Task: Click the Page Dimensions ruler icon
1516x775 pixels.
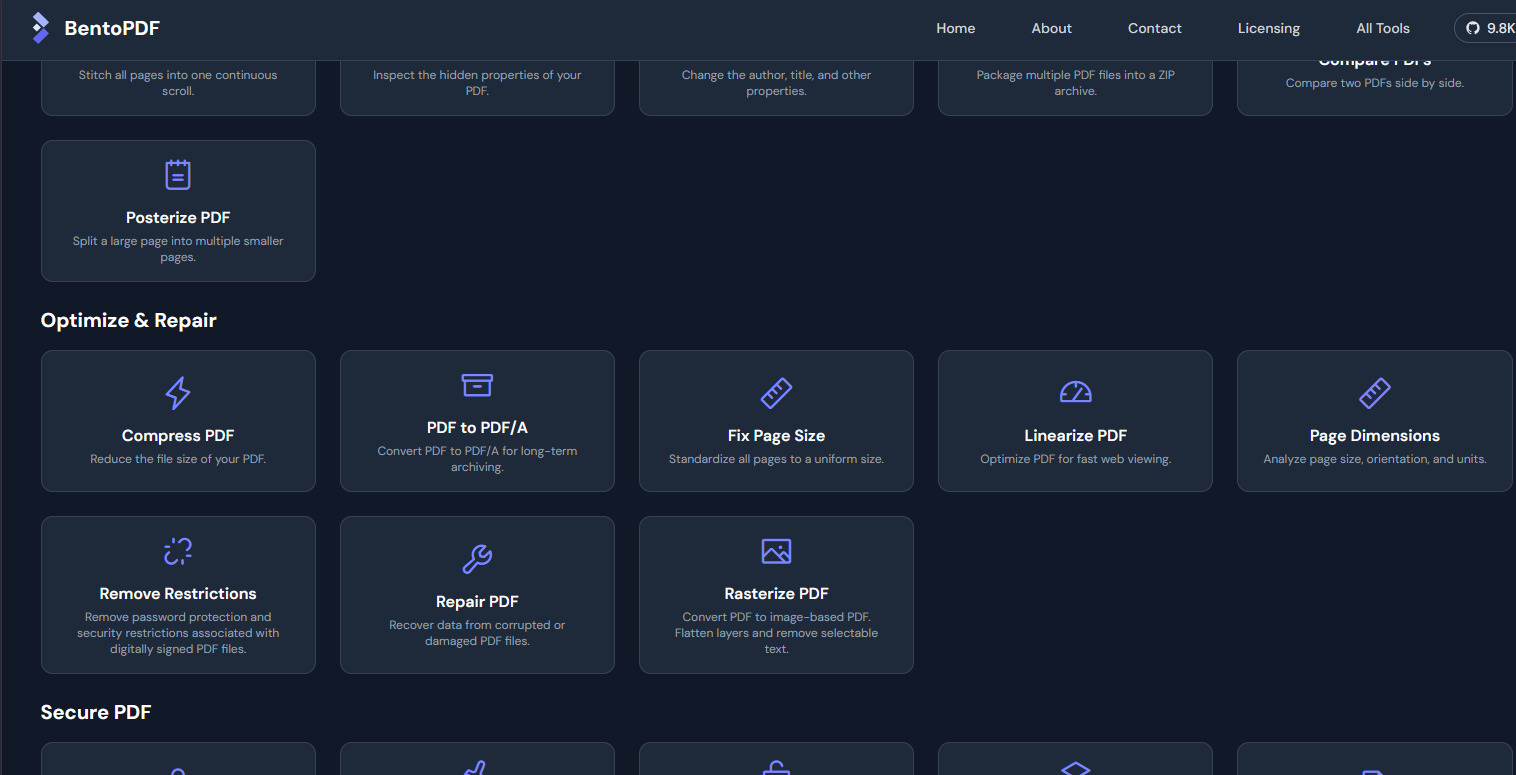Action: (1375, 393)
